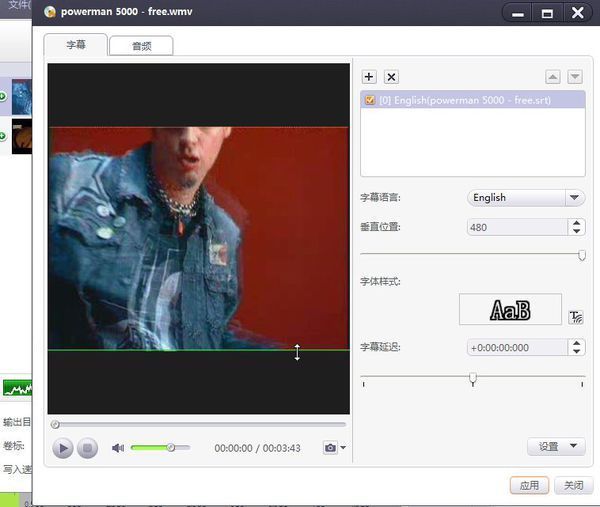Remove selected subtitle with X icon
Viewport: 600px width, 507px height.
click(x=391, y=77)
